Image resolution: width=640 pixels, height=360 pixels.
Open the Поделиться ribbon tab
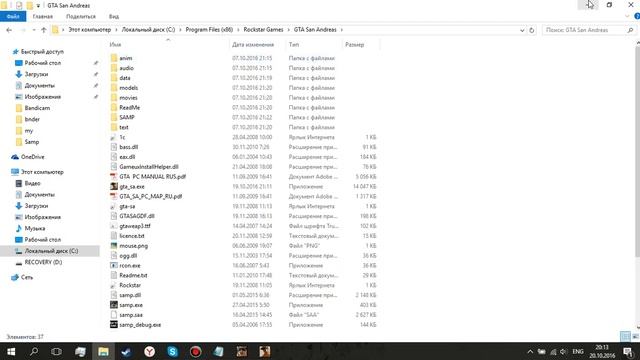[81, 16]
